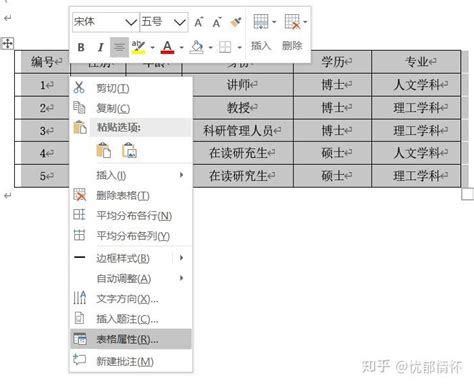Shrink font size with smaller A icon
Image resolution: width=474 pixels, height=386 pixels.
click(x=217, y=23)
